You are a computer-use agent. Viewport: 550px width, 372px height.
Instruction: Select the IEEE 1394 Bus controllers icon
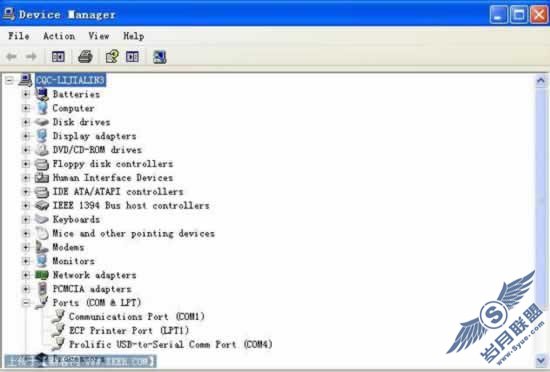(42, 205)
